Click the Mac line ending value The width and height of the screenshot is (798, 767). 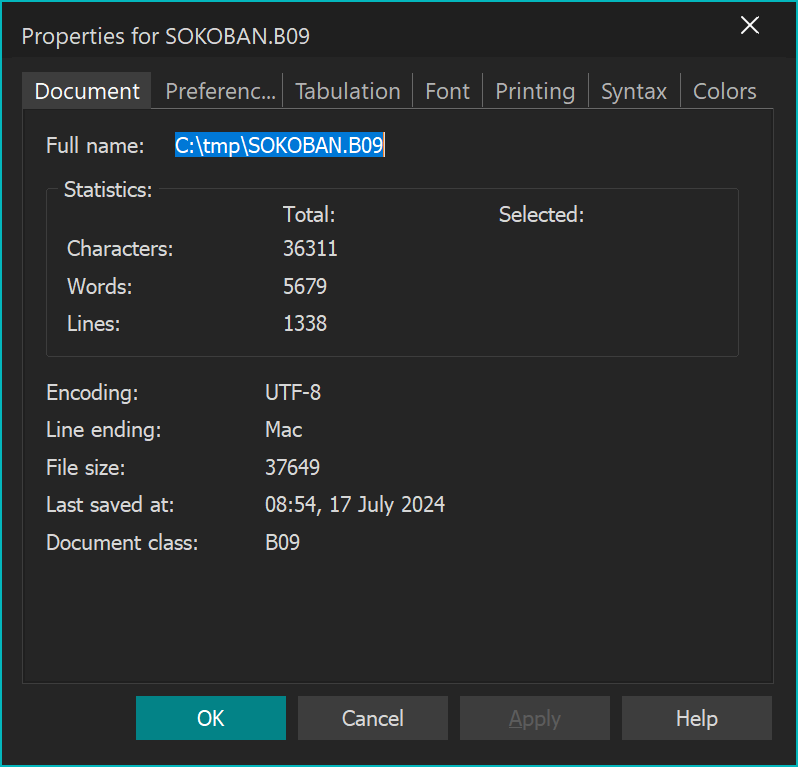click(x=283, y=430)
